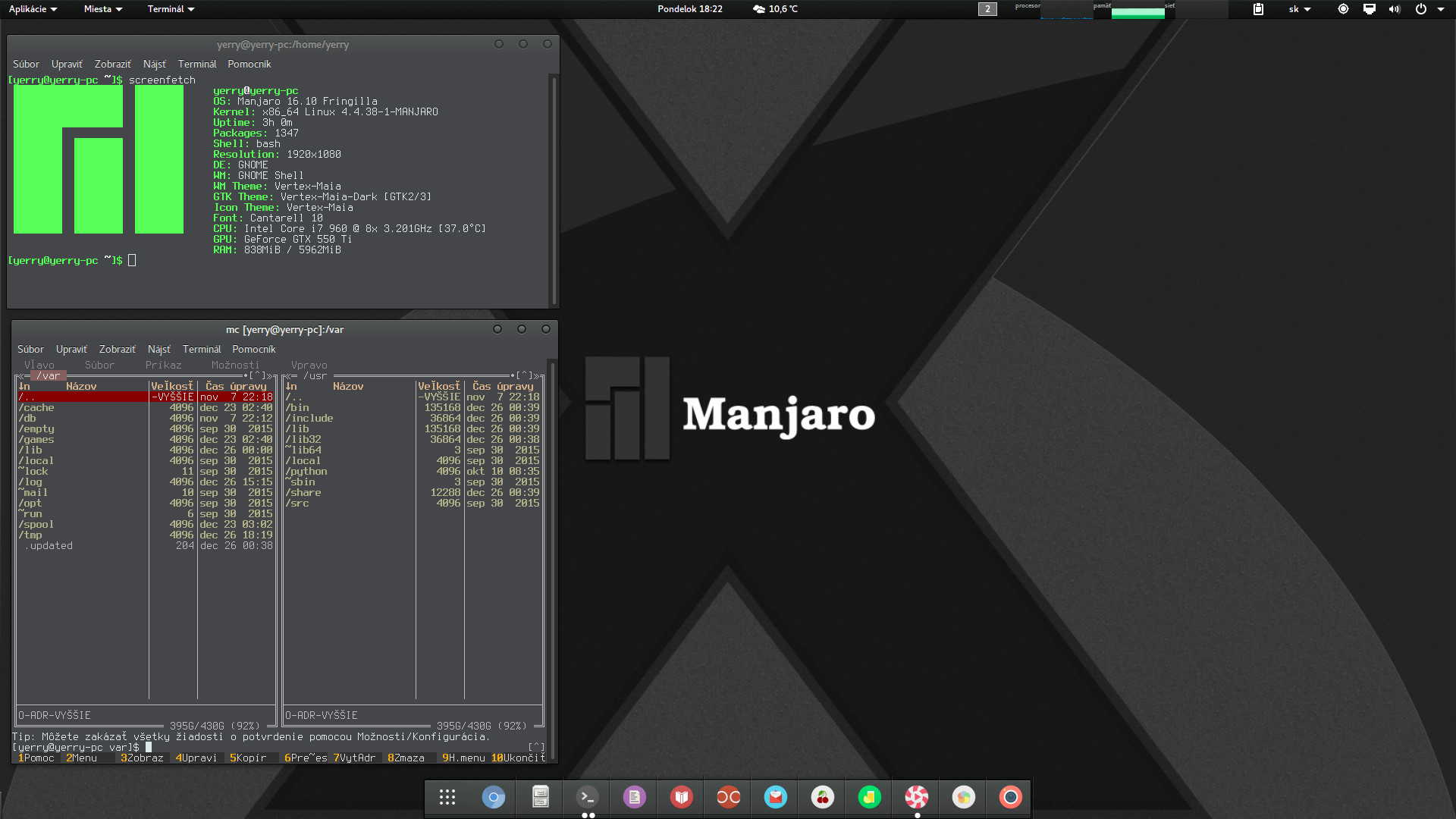The width and height of the screenshot is (1456, 819).
Task: Click the clipboard indicator in top bar
Action: (x=1258, y=9)
